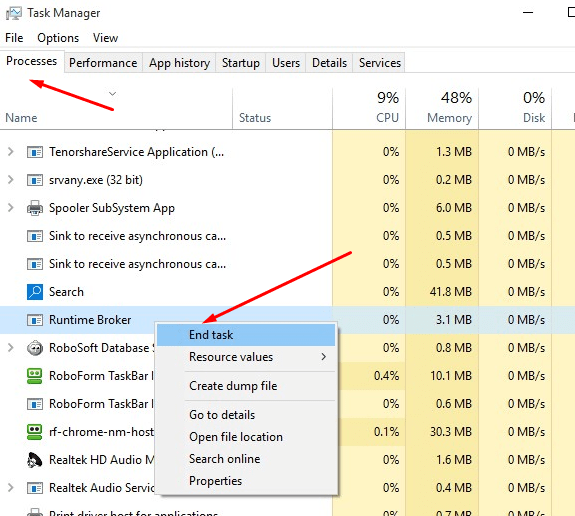Click the Realtek HD Audio Manager speaker icon

[x=35, y=460]
